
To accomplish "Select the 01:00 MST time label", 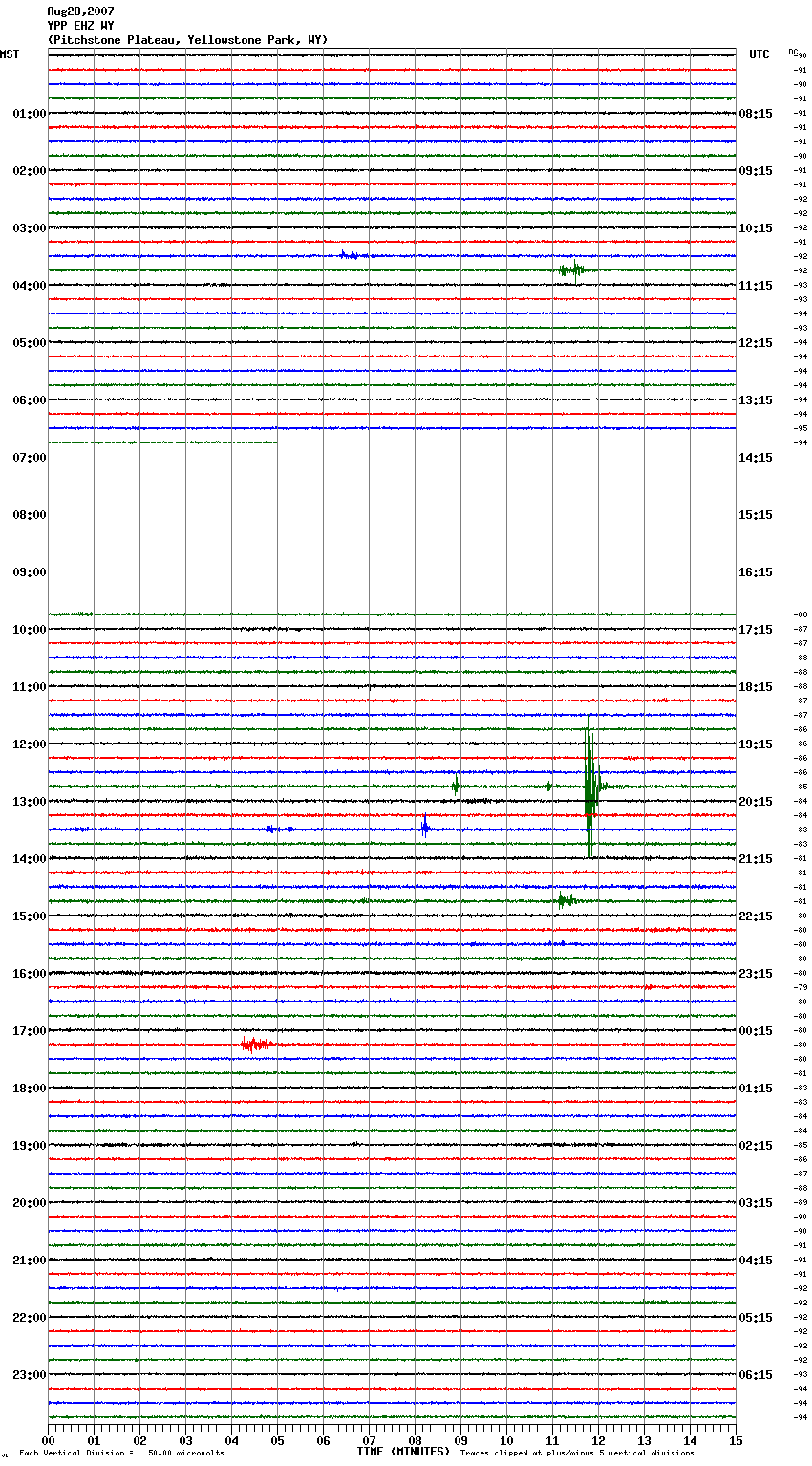I will (x=30, y=114).
